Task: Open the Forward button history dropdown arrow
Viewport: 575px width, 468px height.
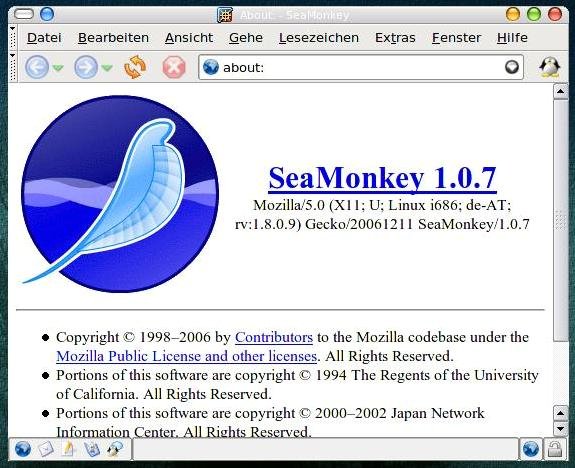Action: pyautogui.click(x=107, y=67)
